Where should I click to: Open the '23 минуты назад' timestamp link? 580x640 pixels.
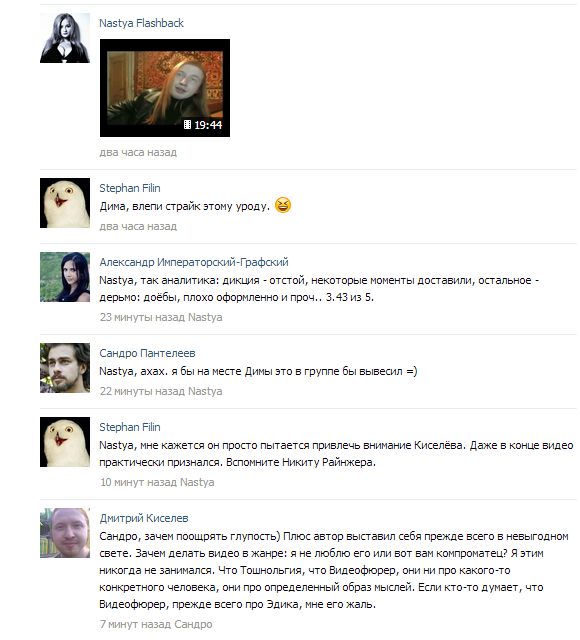142,317
